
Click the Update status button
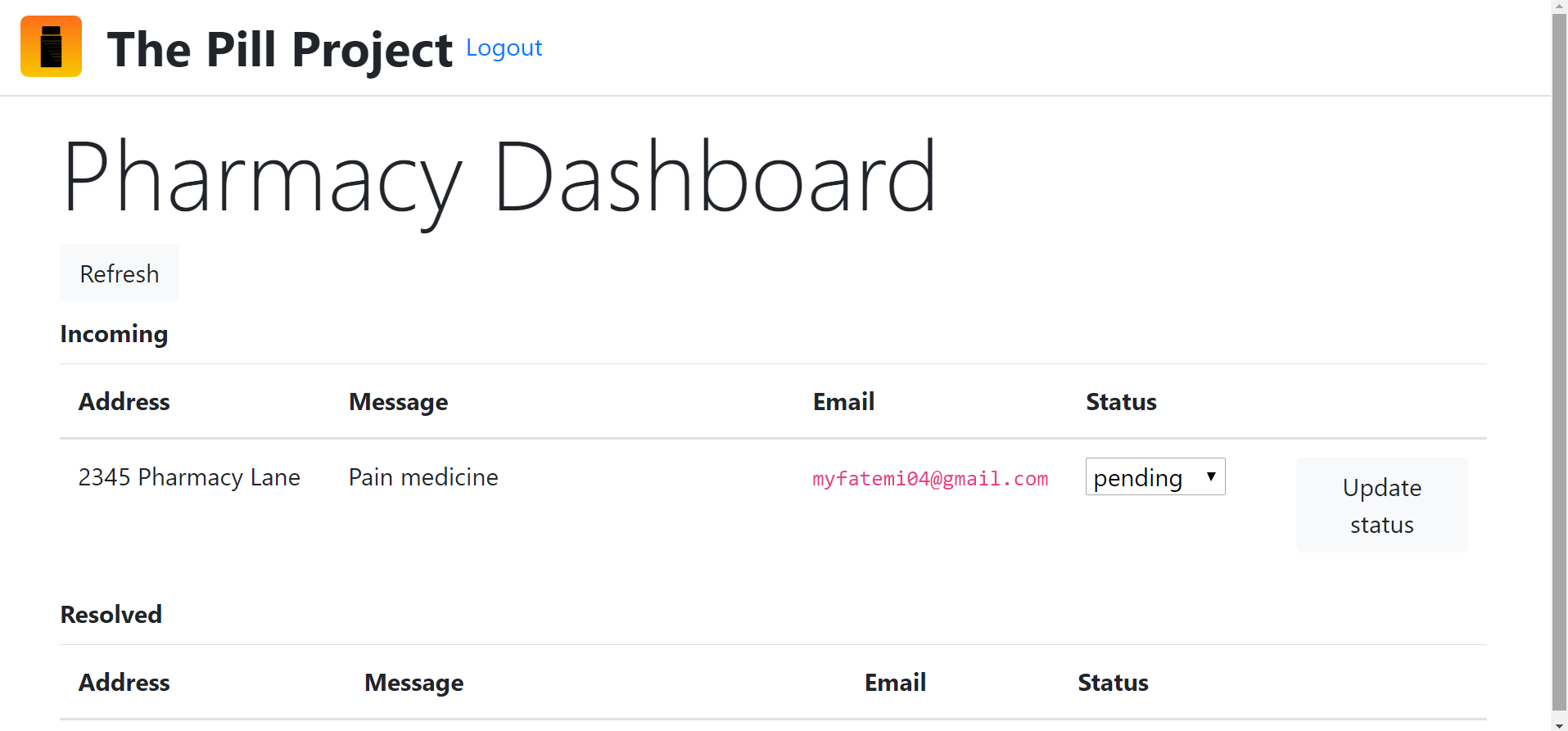pyautogui.click(x=1381, y=505)
